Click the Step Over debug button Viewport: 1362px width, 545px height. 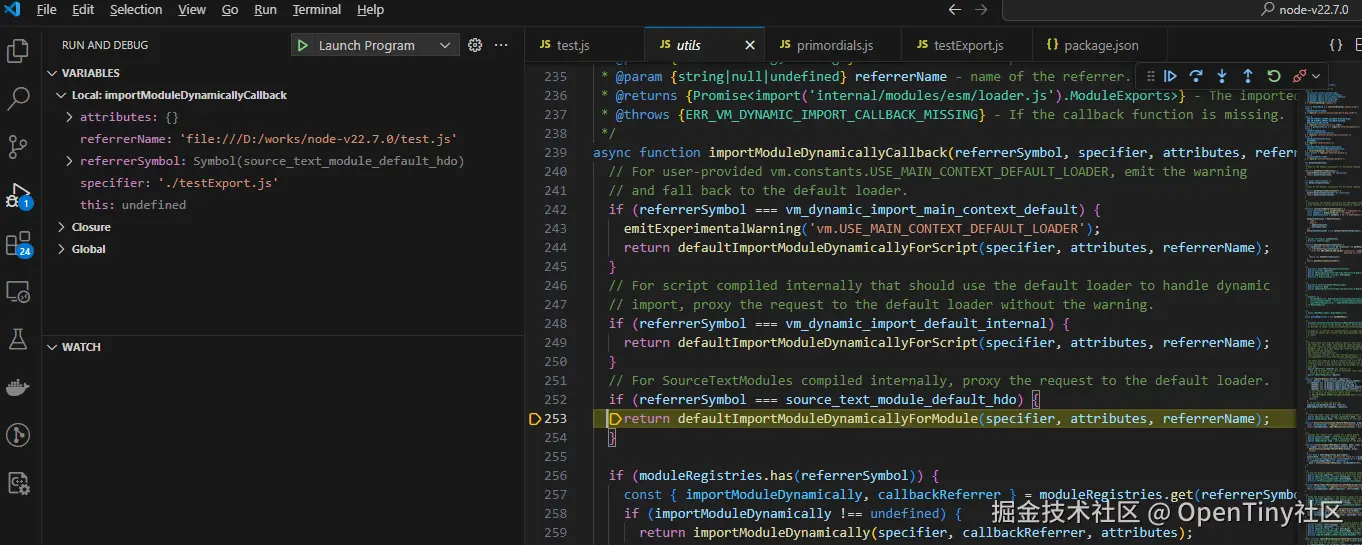pyautogui.click(x=1196, y=76)
